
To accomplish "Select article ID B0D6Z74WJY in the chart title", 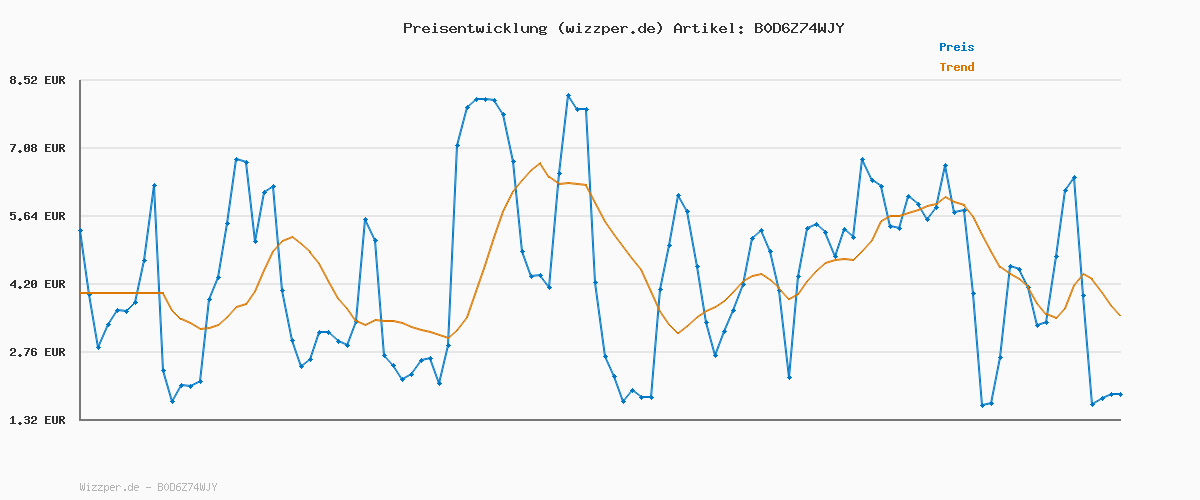I will pos(794,28).
